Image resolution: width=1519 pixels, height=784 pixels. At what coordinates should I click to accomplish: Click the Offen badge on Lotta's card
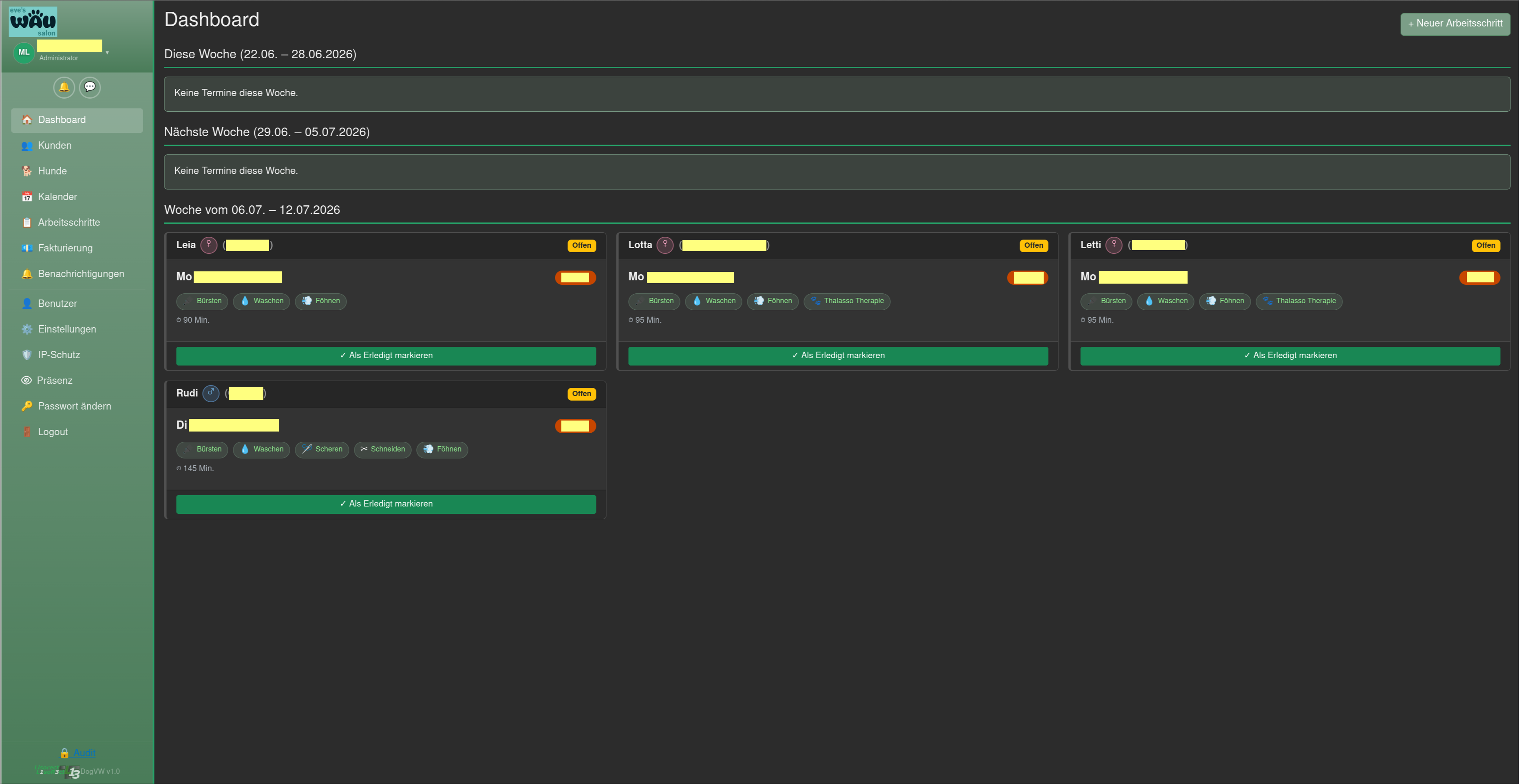pos(1033,245)
